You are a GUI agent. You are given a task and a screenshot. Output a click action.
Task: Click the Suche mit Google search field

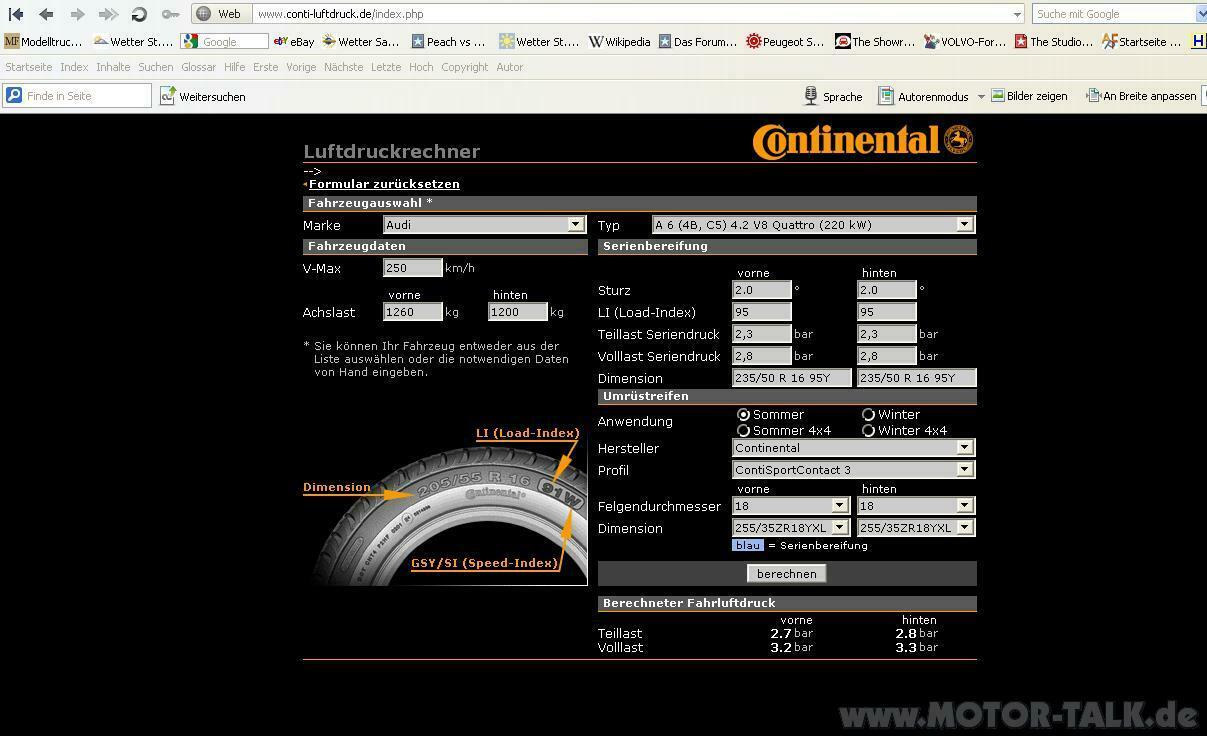coord(1115,14)
